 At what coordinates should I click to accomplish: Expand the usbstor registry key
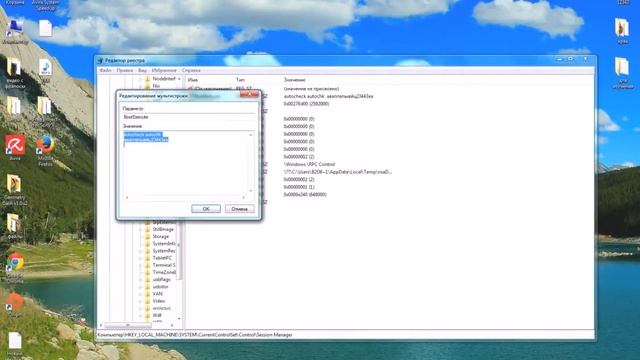[141, 287]
